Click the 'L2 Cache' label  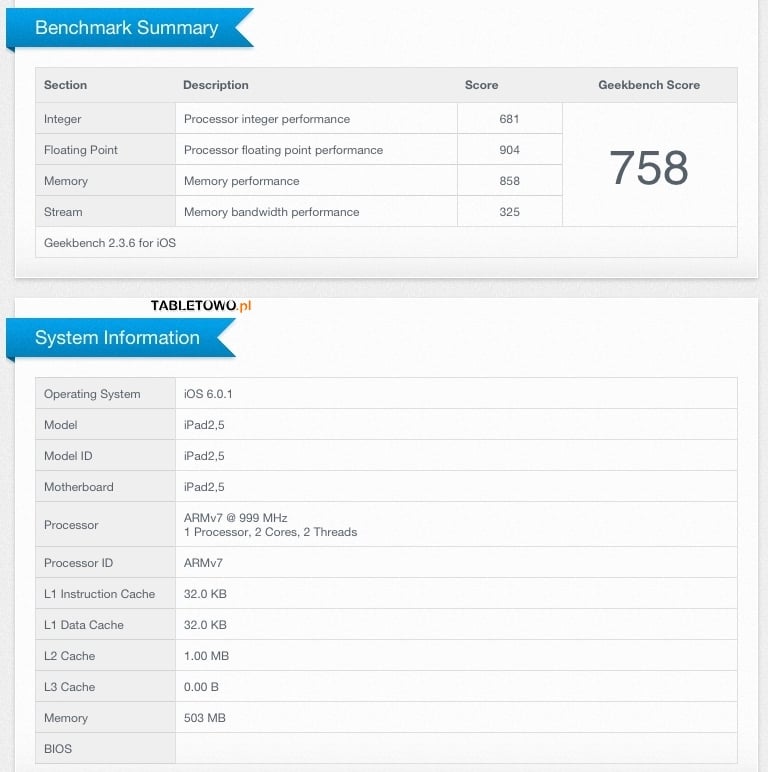tap(69, 656)
